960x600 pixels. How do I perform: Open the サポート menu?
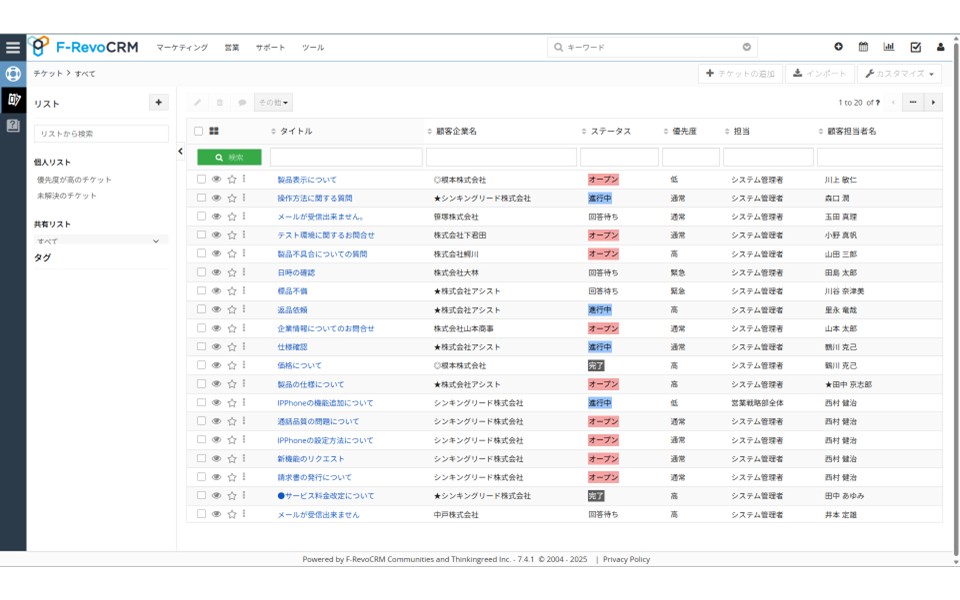271,47
